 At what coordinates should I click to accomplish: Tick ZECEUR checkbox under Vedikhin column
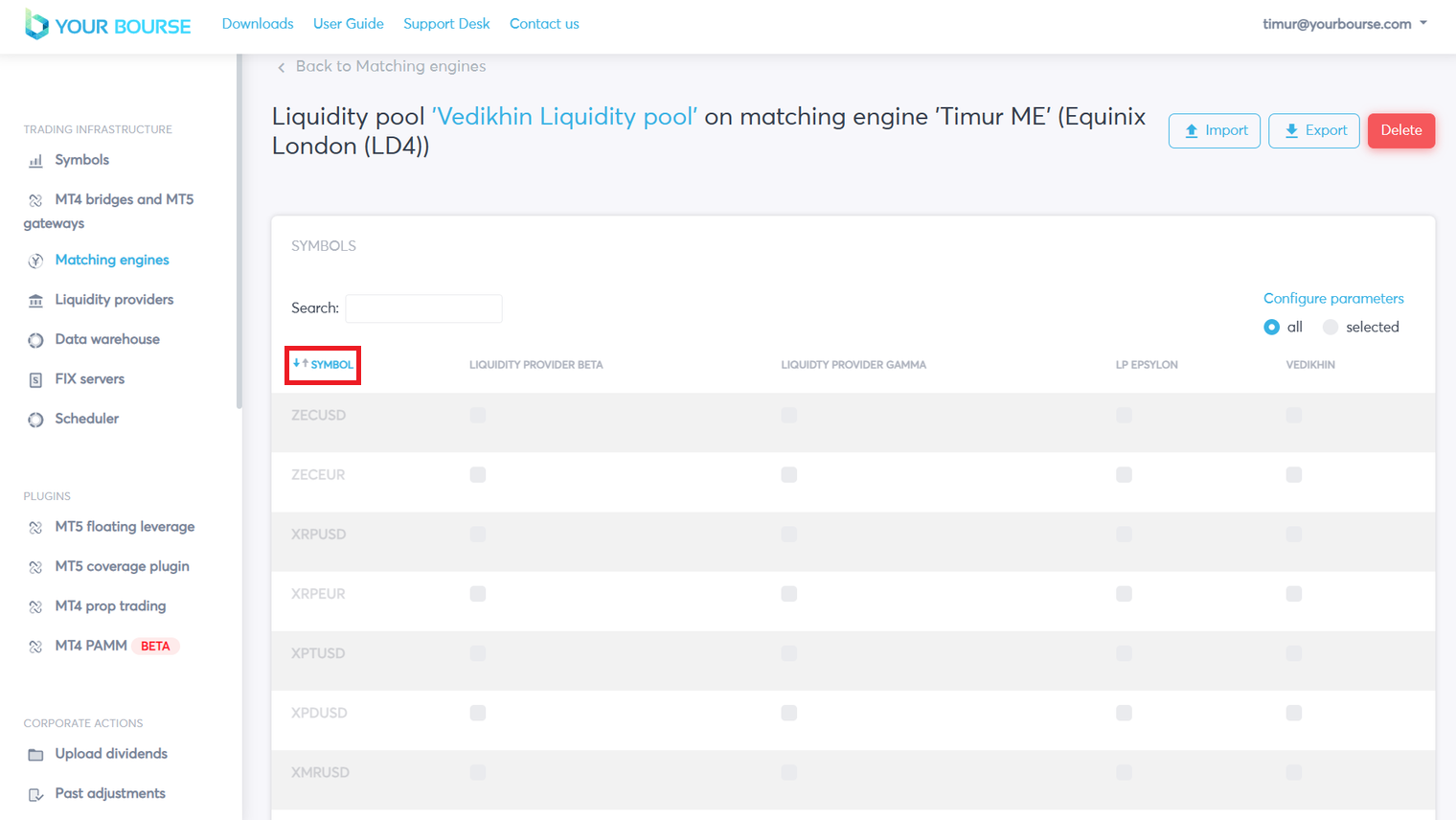1293,475
